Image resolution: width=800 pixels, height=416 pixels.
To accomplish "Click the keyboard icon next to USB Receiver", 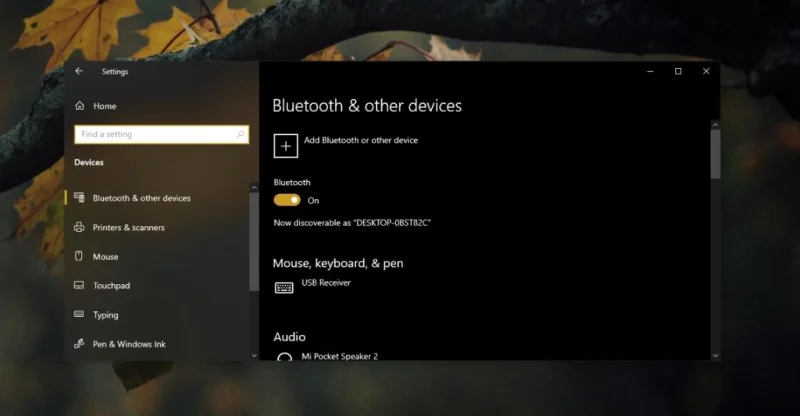I will coord(284,288).
